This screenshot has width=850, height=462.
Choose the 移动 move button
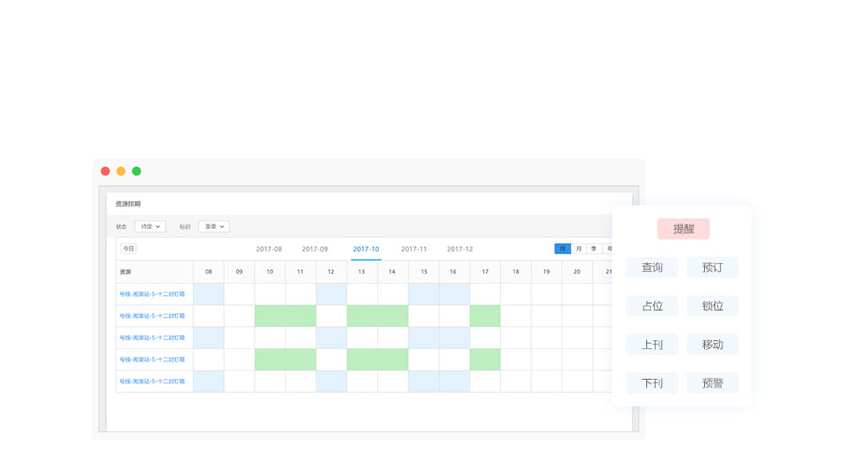pos(712,345)
